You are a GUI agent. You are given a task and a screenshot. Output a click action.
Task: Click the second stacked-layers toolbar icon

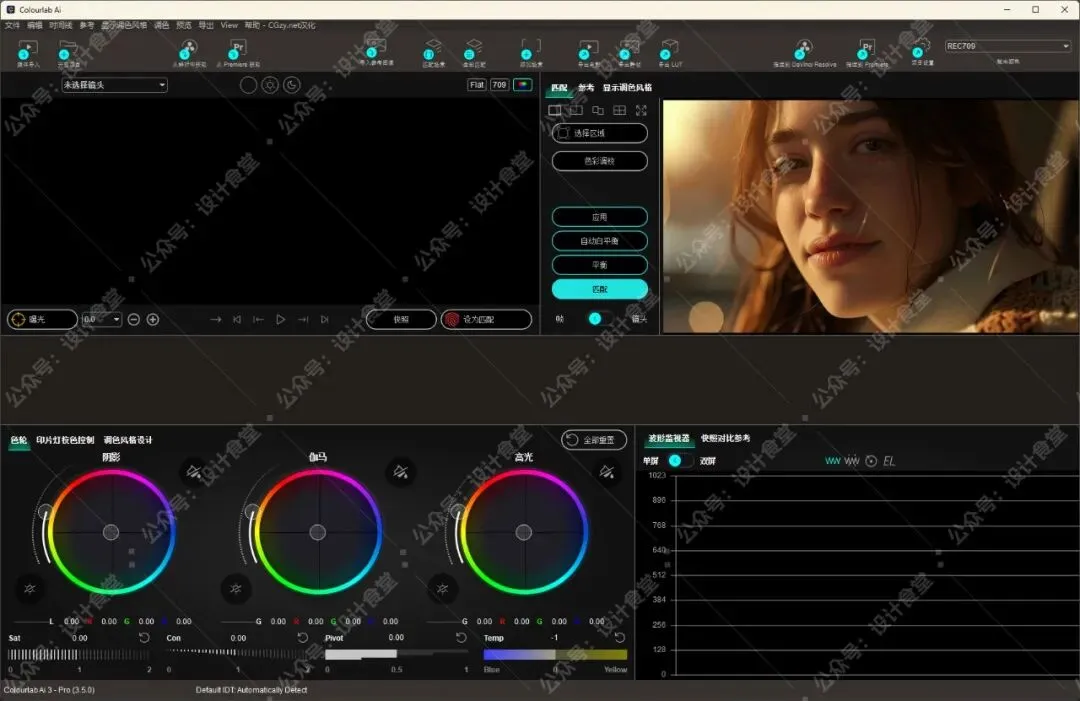coord(473,51)
